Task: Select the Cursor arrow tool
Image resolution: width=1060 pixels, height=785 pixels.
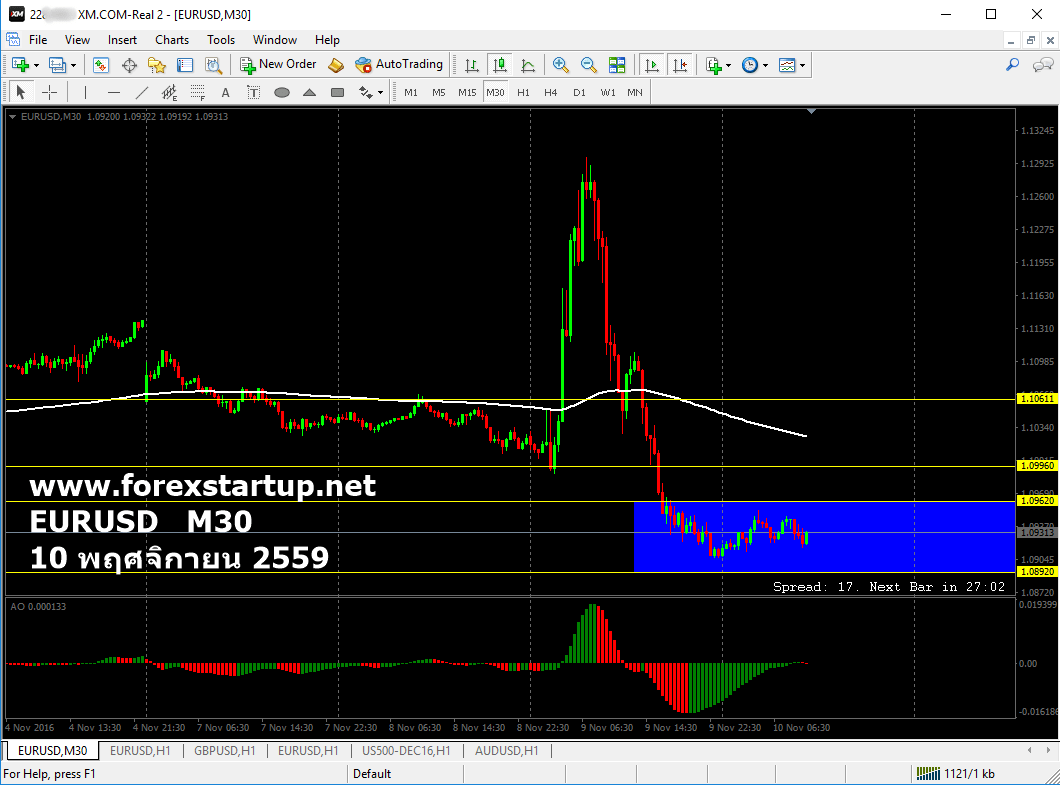Action: click(x=20, y=92)
